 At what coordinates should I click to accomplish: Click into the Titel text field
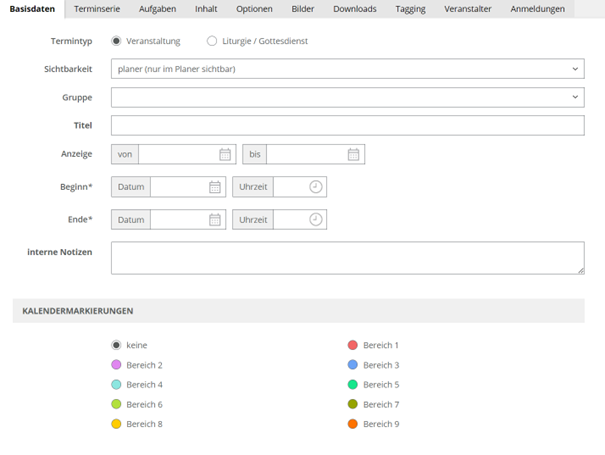(x=347, y=125)
